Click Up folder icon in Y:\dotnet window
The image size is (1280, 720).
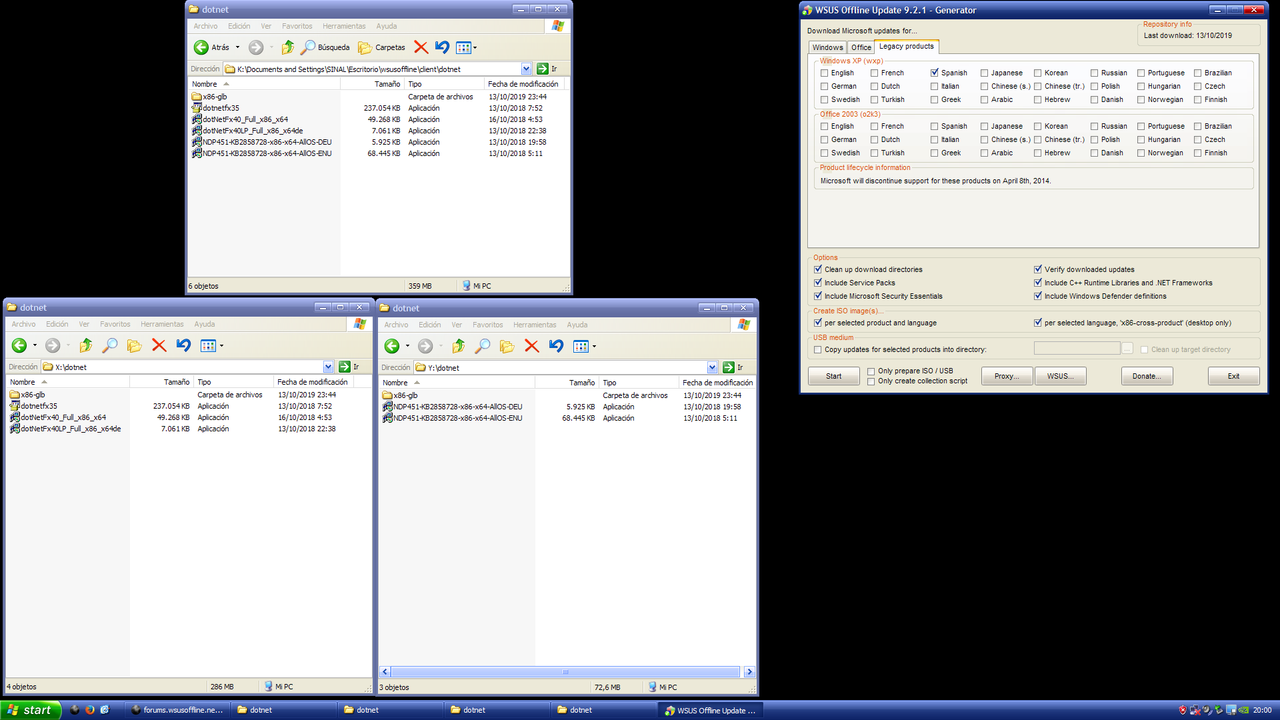pyautogui.click(x=459, y=346)
